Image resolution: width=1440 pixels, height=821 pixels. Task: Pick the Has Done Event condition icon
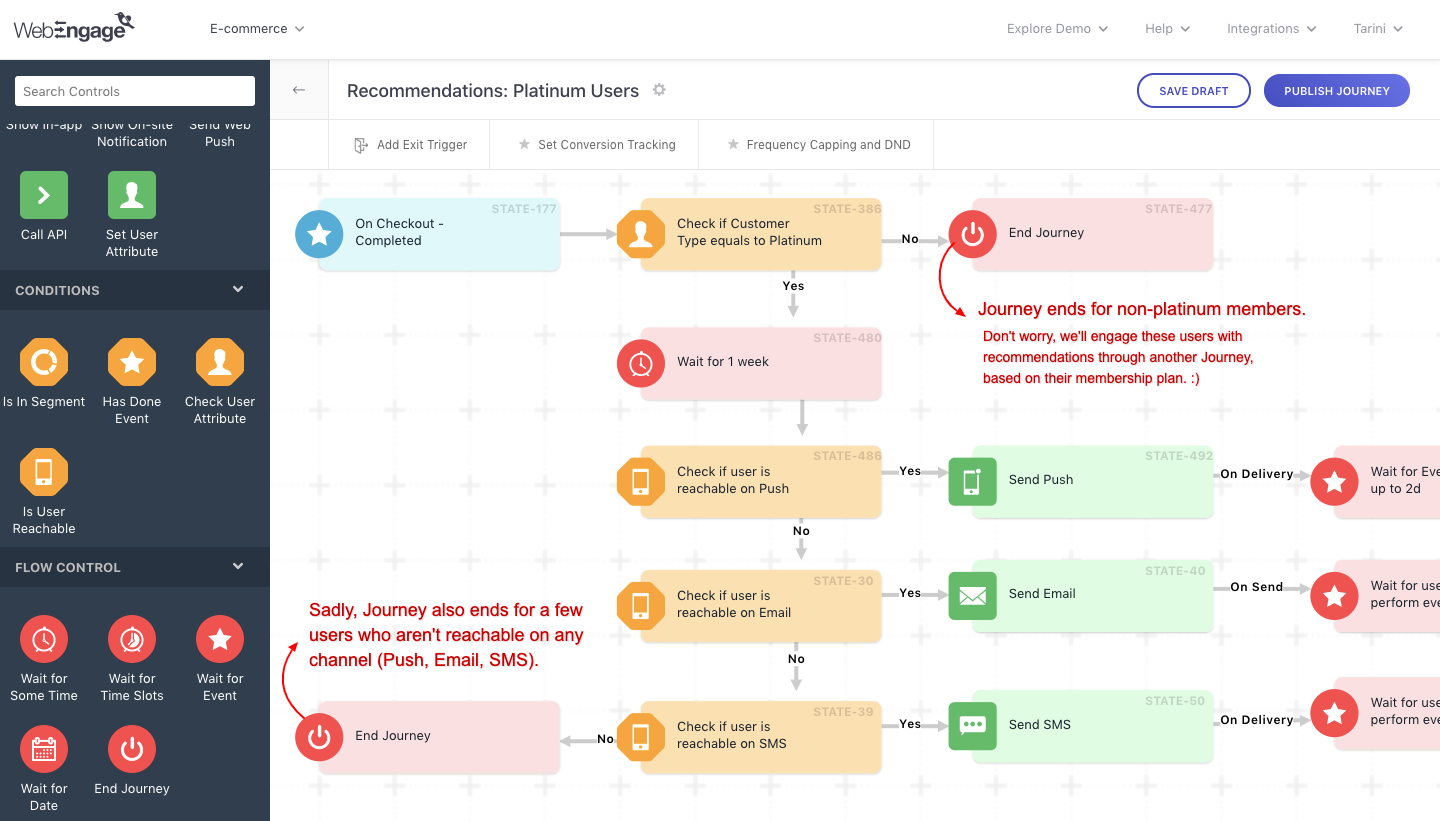point(132,362)
